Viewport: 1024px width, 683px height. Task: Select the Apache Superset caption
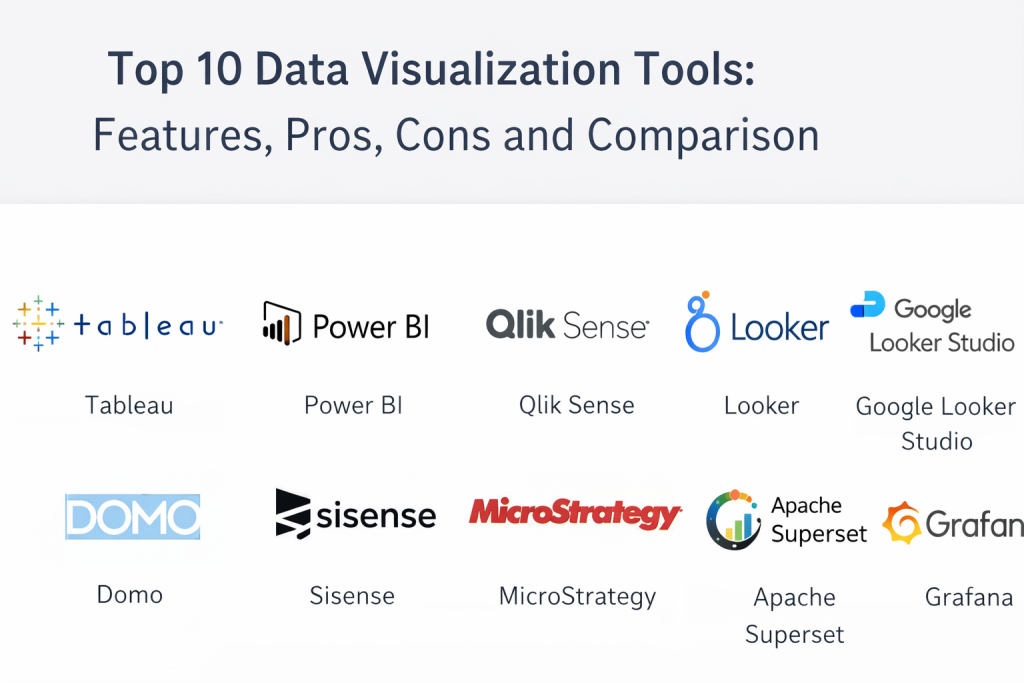click(794, 615)
